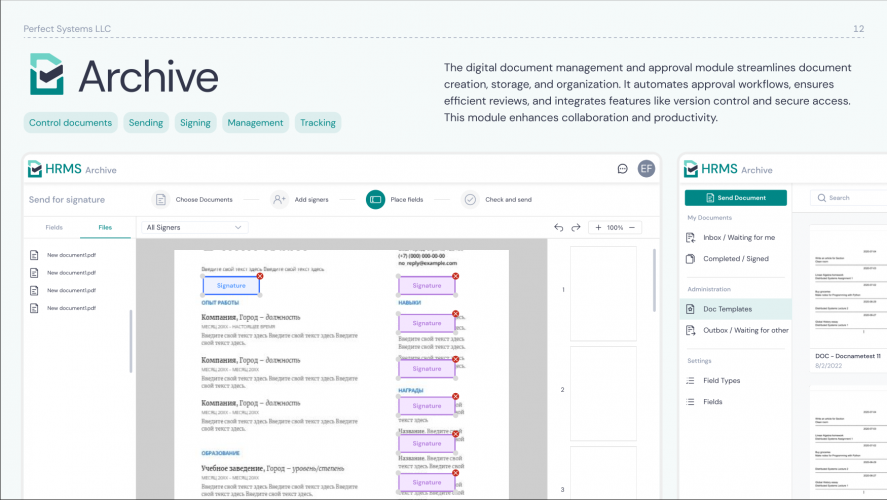Click the Field Types list icon
This screenshot has height=500, width=887.
click(690, 381)
